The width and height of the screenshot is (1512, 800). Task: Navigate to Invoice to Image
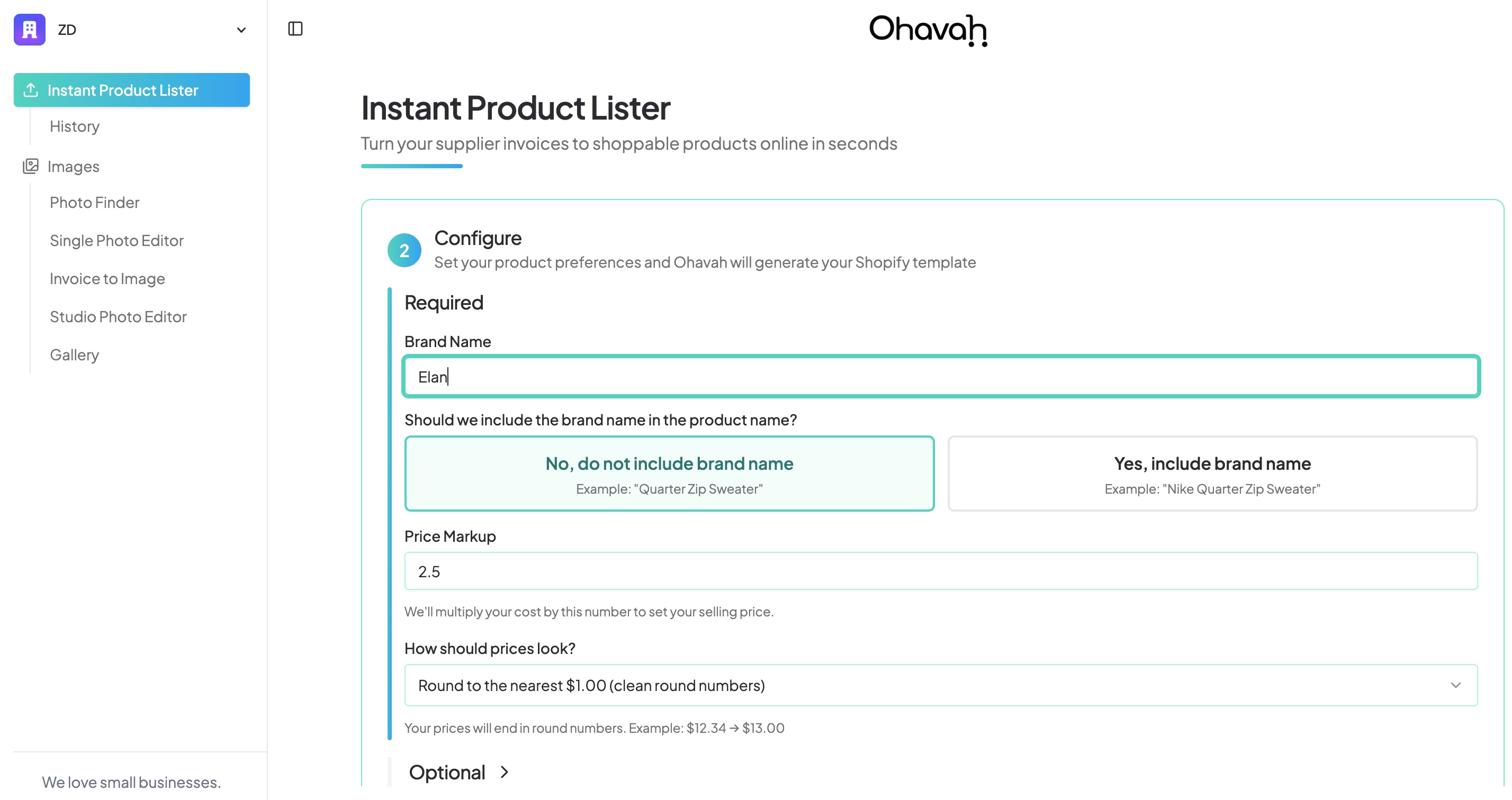(107, 279)
